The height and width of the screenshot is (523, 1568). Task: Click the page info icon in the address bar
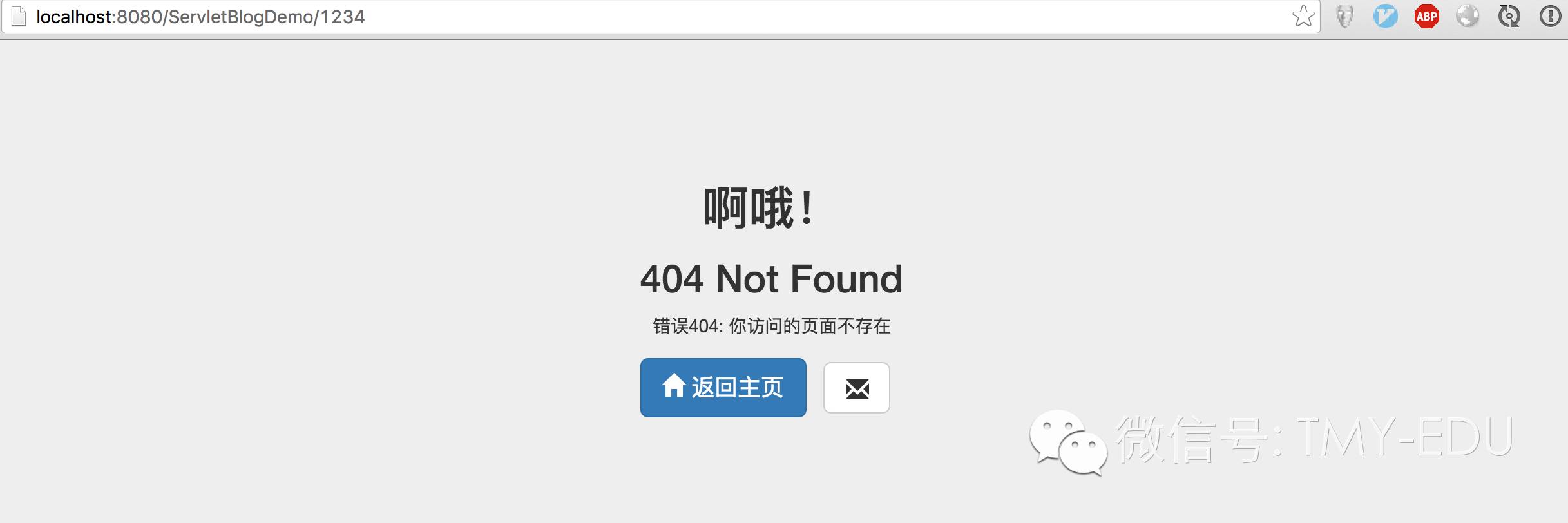pyautogui.click(x=19, y=17)
